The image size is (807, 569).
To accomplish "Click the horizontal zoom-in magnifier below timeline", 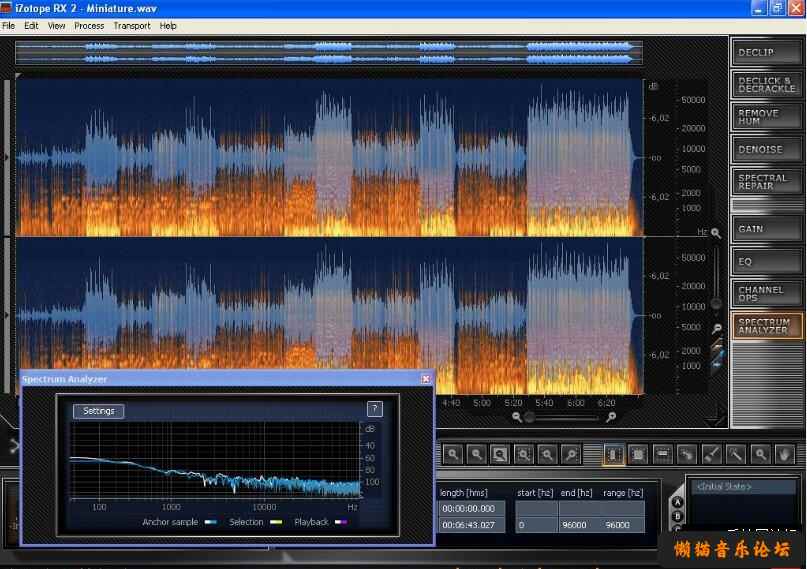I will [611, 417].
